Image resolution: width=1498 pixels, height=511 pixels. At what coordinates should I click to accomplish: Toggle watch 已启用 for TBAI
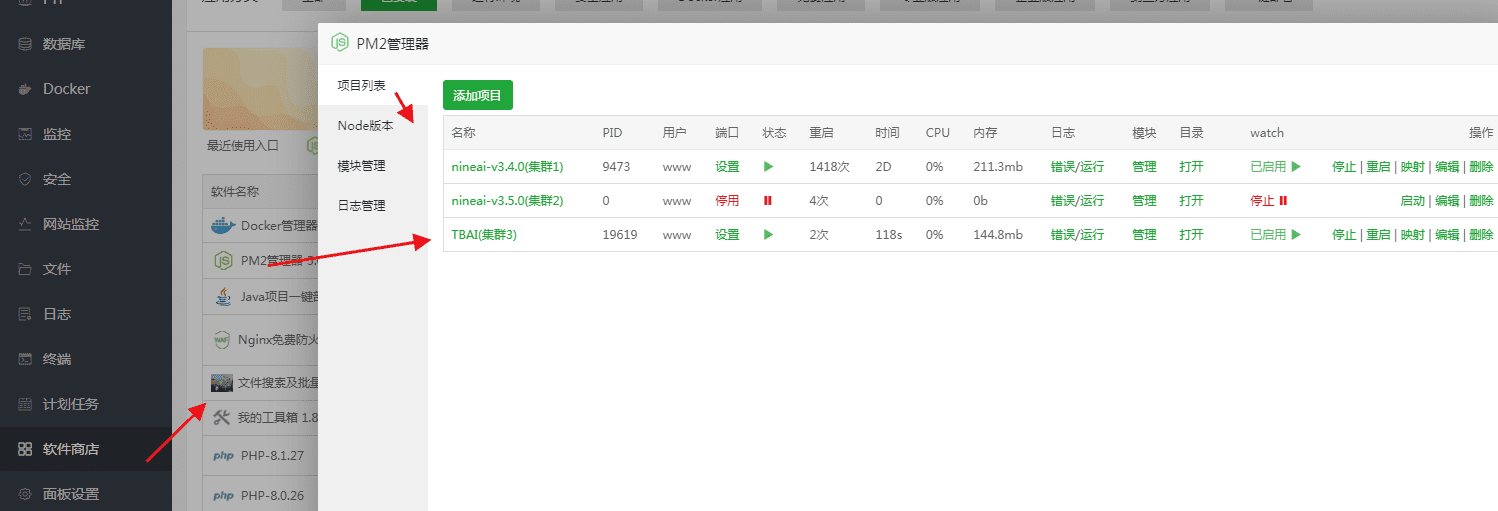[x=1276, y=235]
